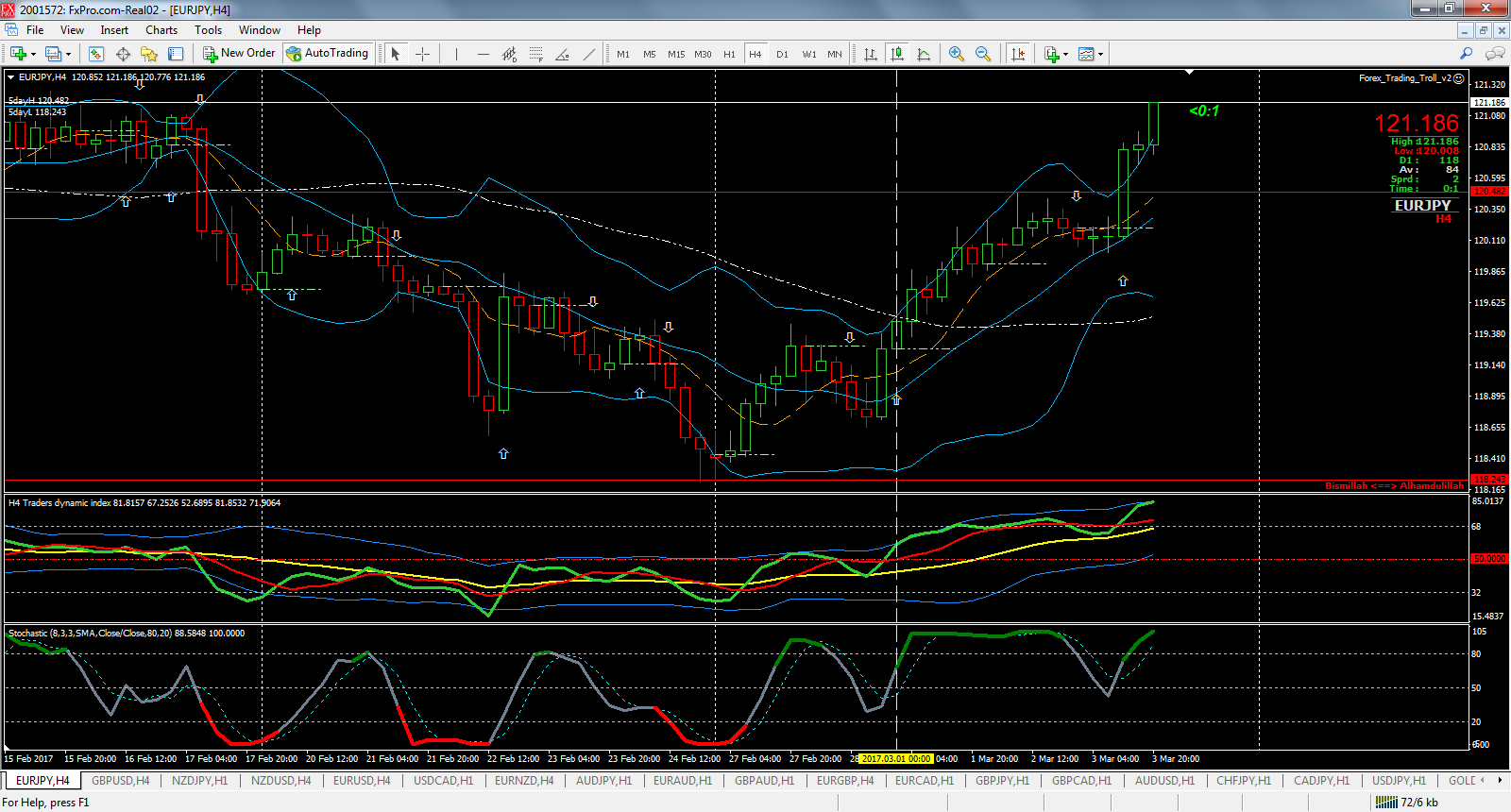Screen dimensions: 1511x812
Task: Switch to AUDJPY,H1 chart tab
Action: tap(604, 781)
